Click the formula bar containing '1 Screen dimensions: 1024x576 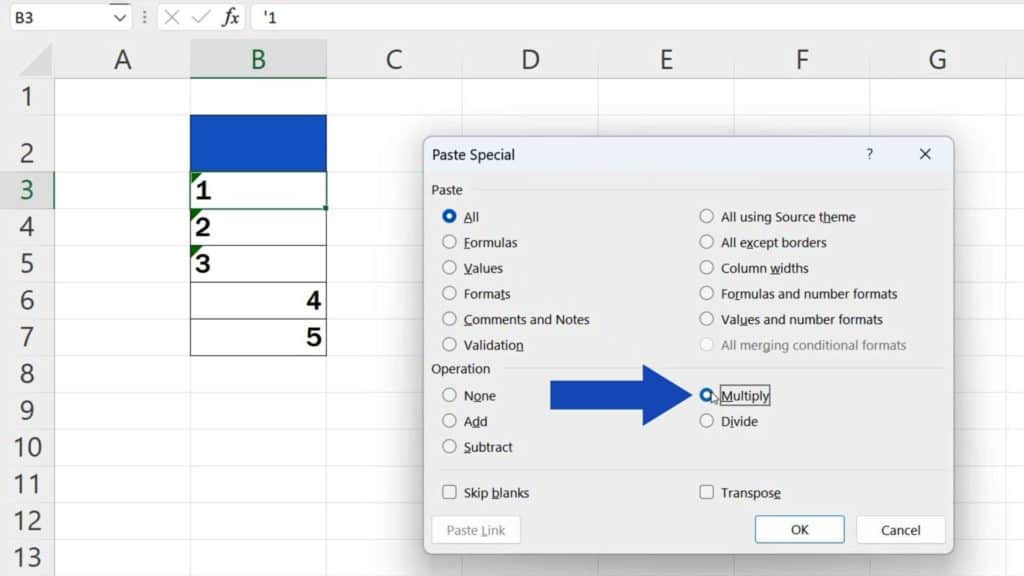click(637, 18)
